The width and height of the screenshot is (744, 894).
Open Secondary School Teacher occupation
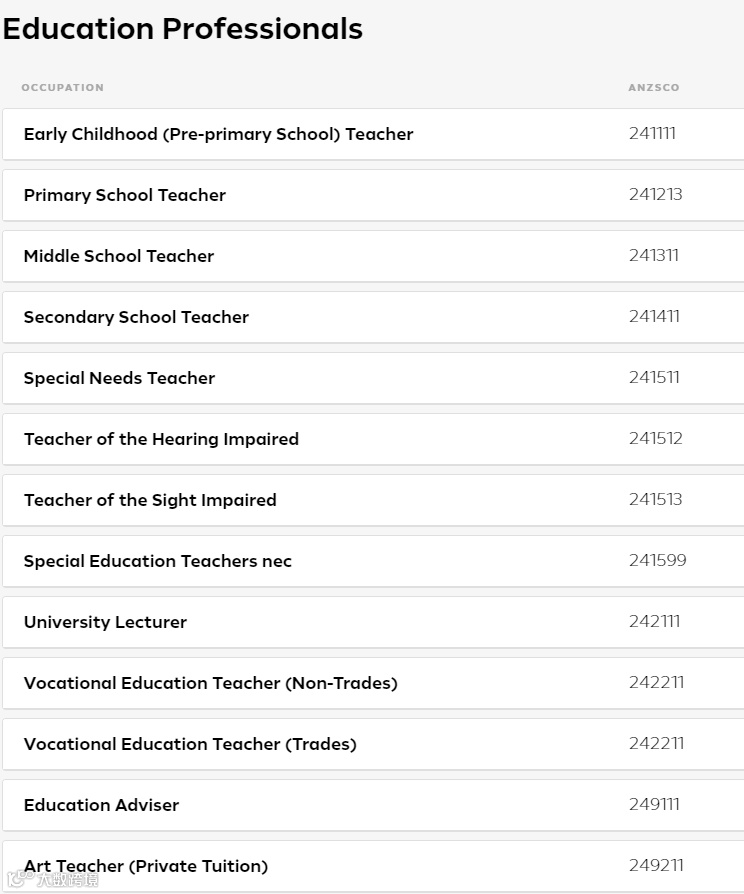point(136,317)
